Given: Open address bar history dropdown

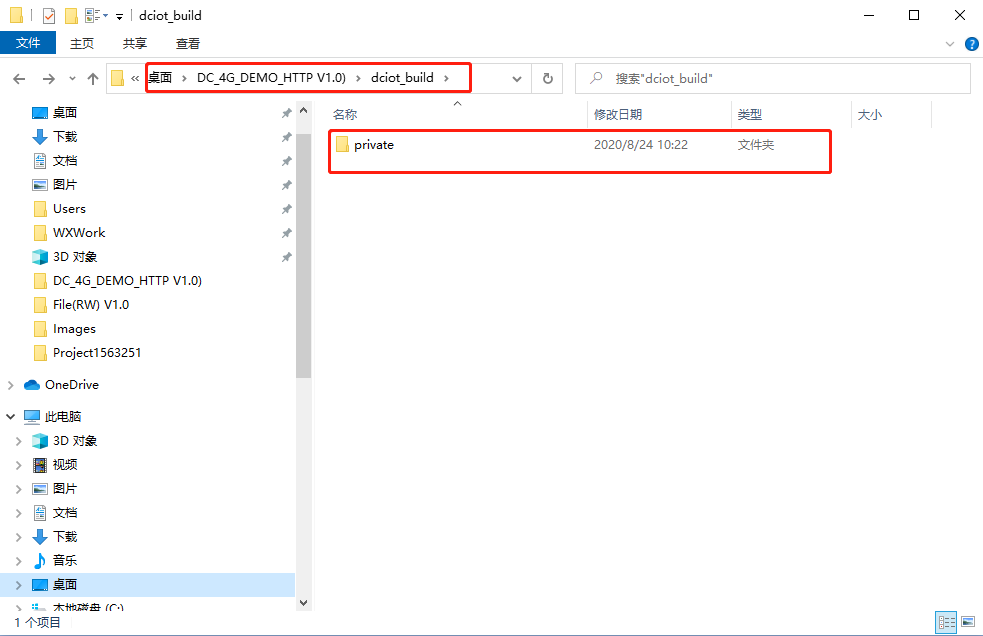Looking at the screenshot, I should pyautogui.click(x=516, y=78).
